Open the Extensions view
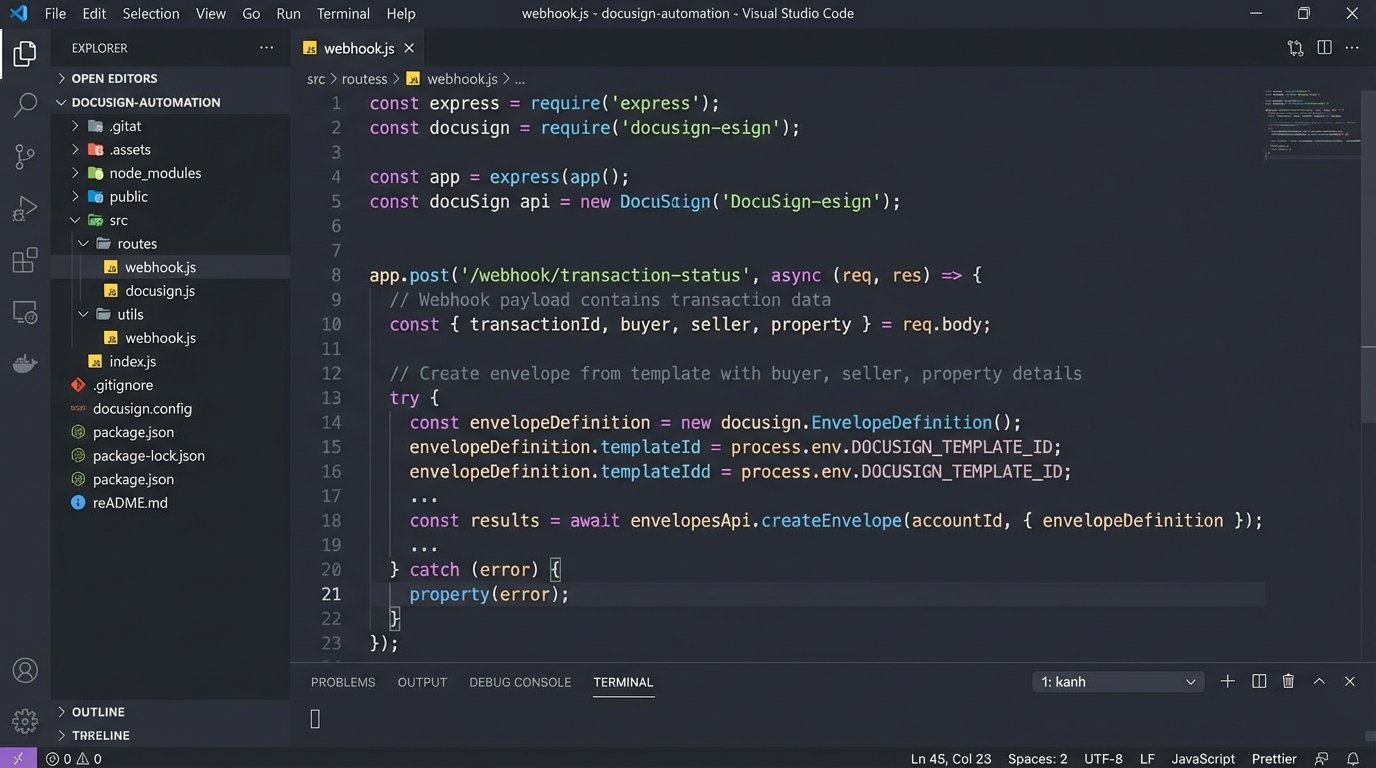This screenshot has width=1376, height=768. click(25, 261)
